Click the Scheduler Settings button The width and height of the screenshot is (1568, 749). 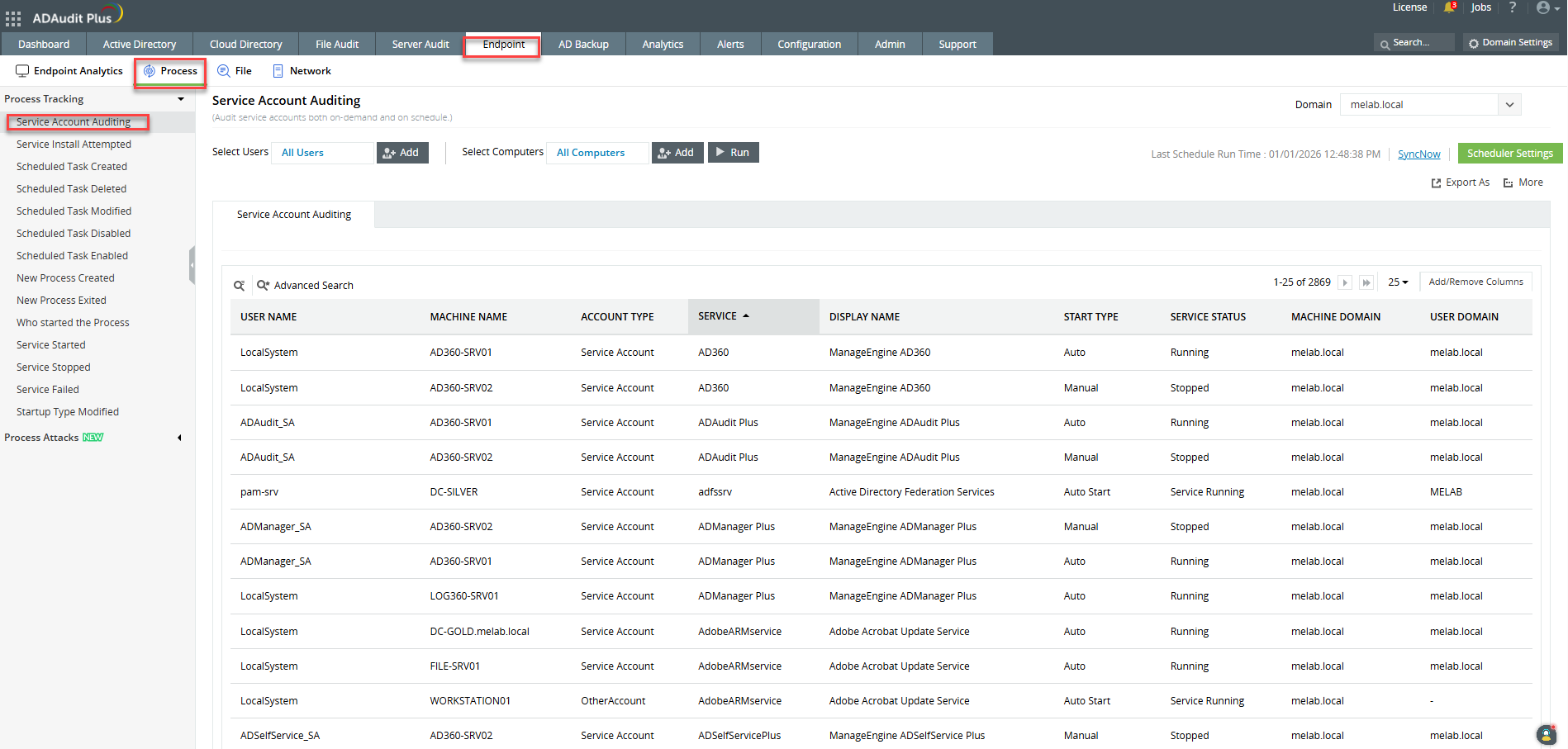pos(1509,154)
